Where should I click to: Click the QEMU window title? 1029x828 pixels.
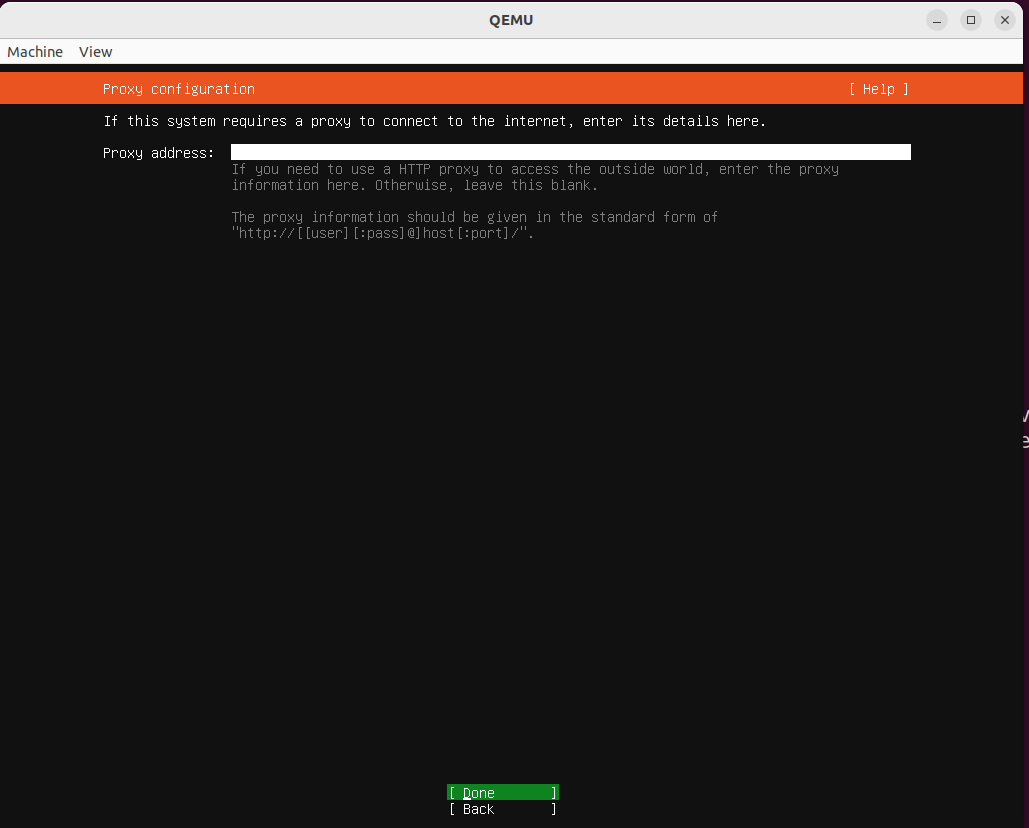tap(511, 19)
